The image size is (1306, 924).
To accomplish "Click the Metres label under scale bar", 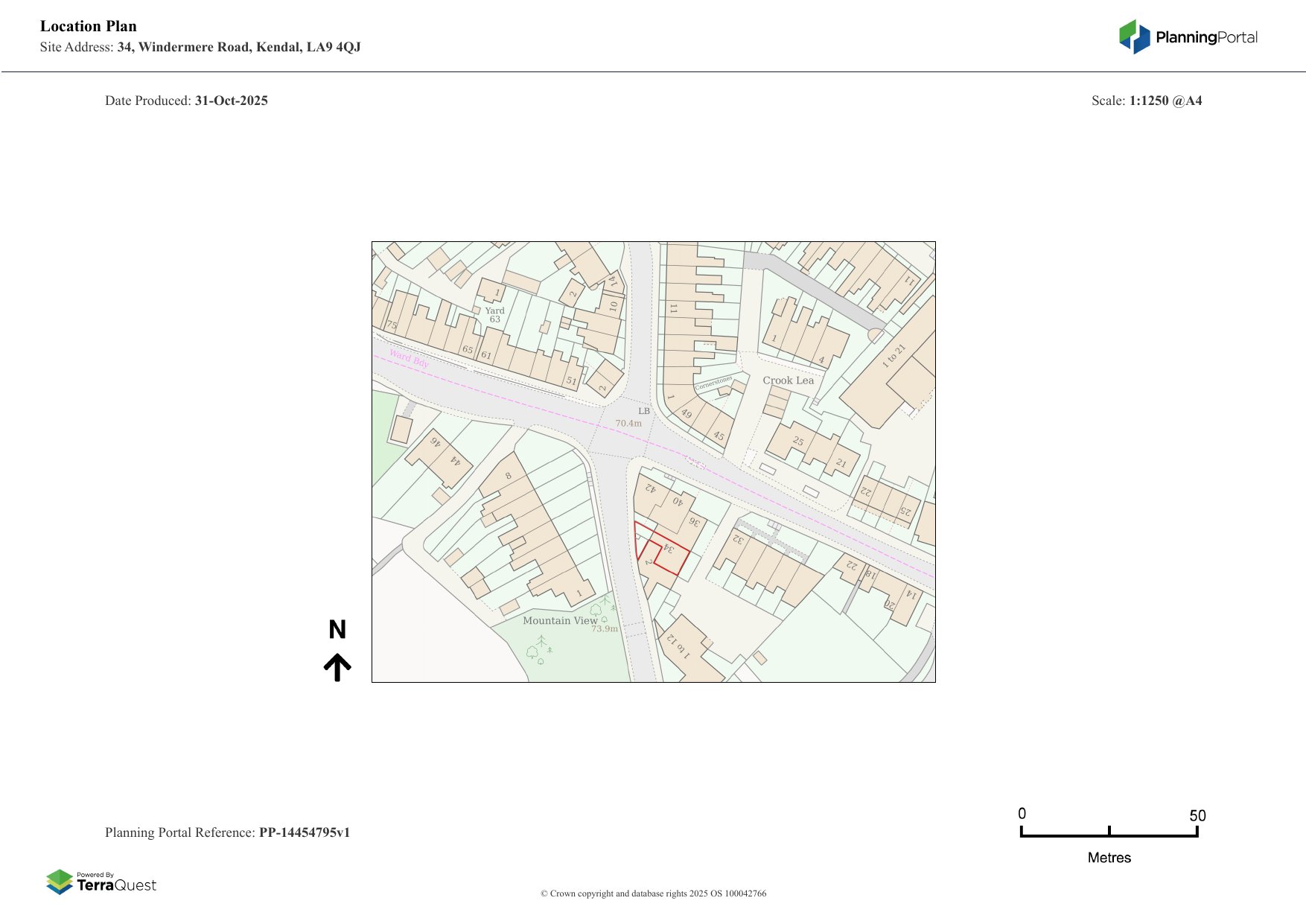I will pos(1109,858).
